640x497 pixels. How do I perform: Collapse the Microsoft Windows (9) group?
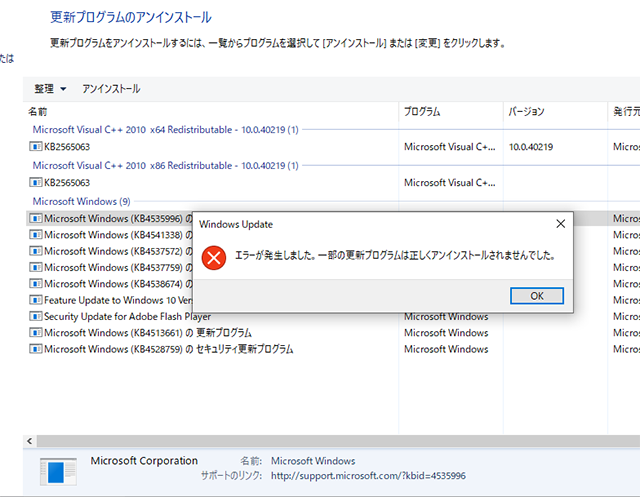(81, 202)
